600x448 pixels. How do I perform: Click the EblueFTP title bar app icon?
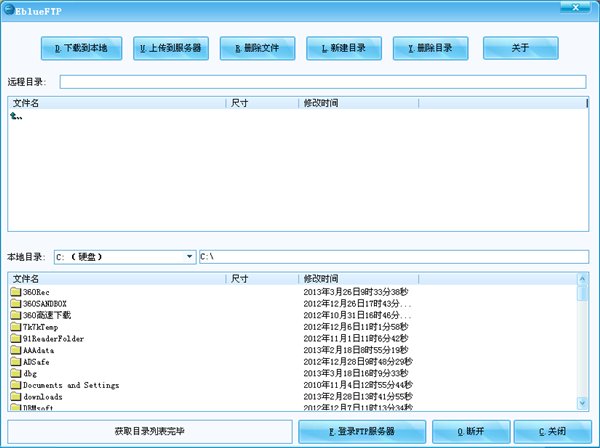point(8,10)
